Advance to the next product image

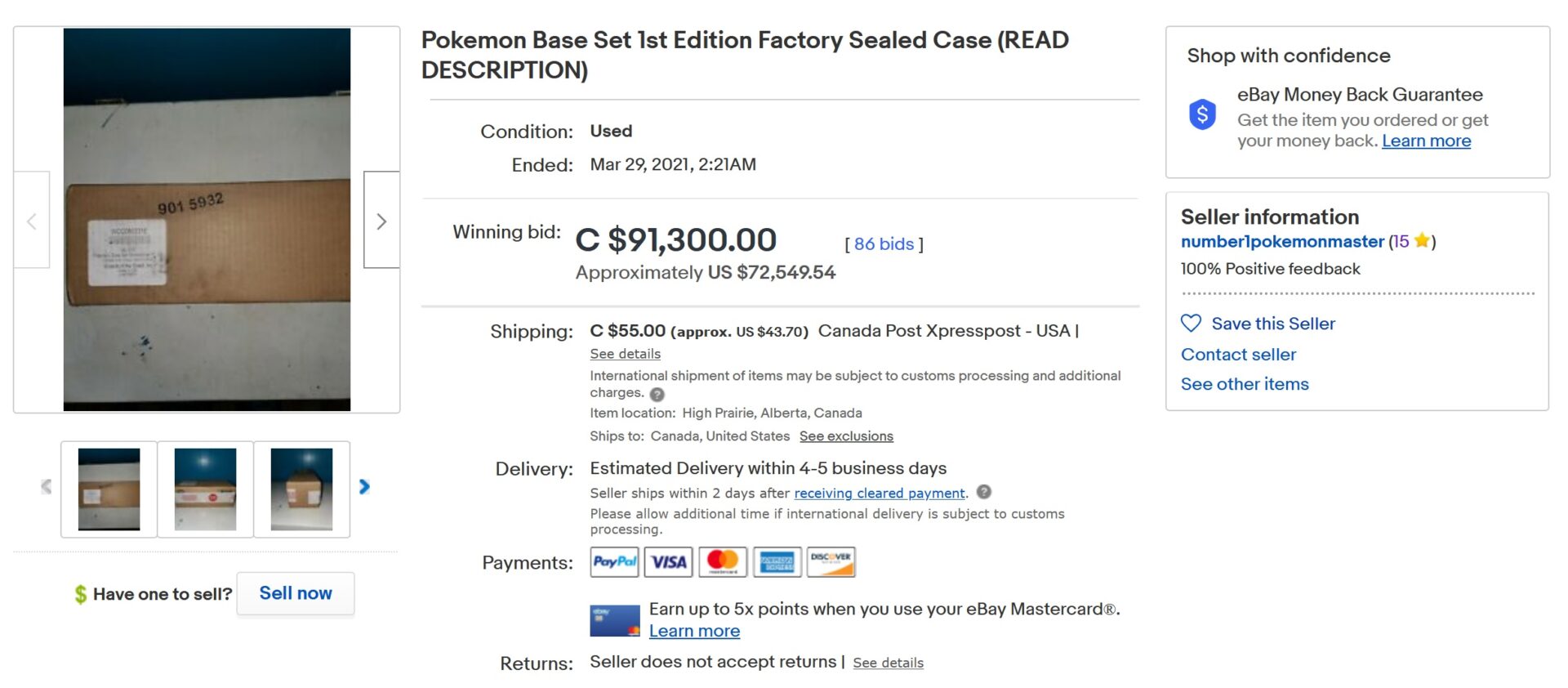[x=381, y=221]
